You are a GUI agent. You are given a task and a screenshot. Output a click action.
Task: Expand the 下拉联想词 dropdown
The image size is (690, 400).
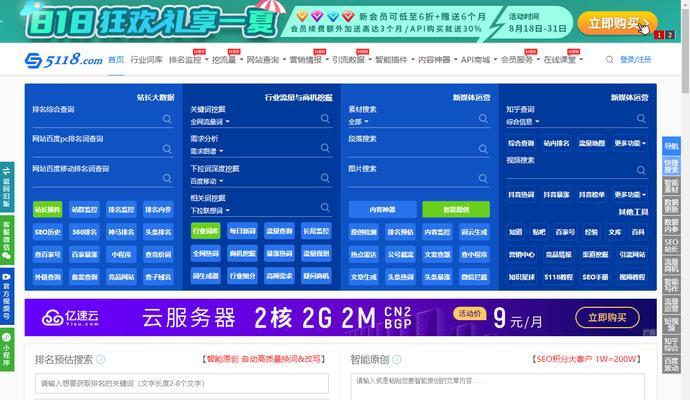pos(210,210)
